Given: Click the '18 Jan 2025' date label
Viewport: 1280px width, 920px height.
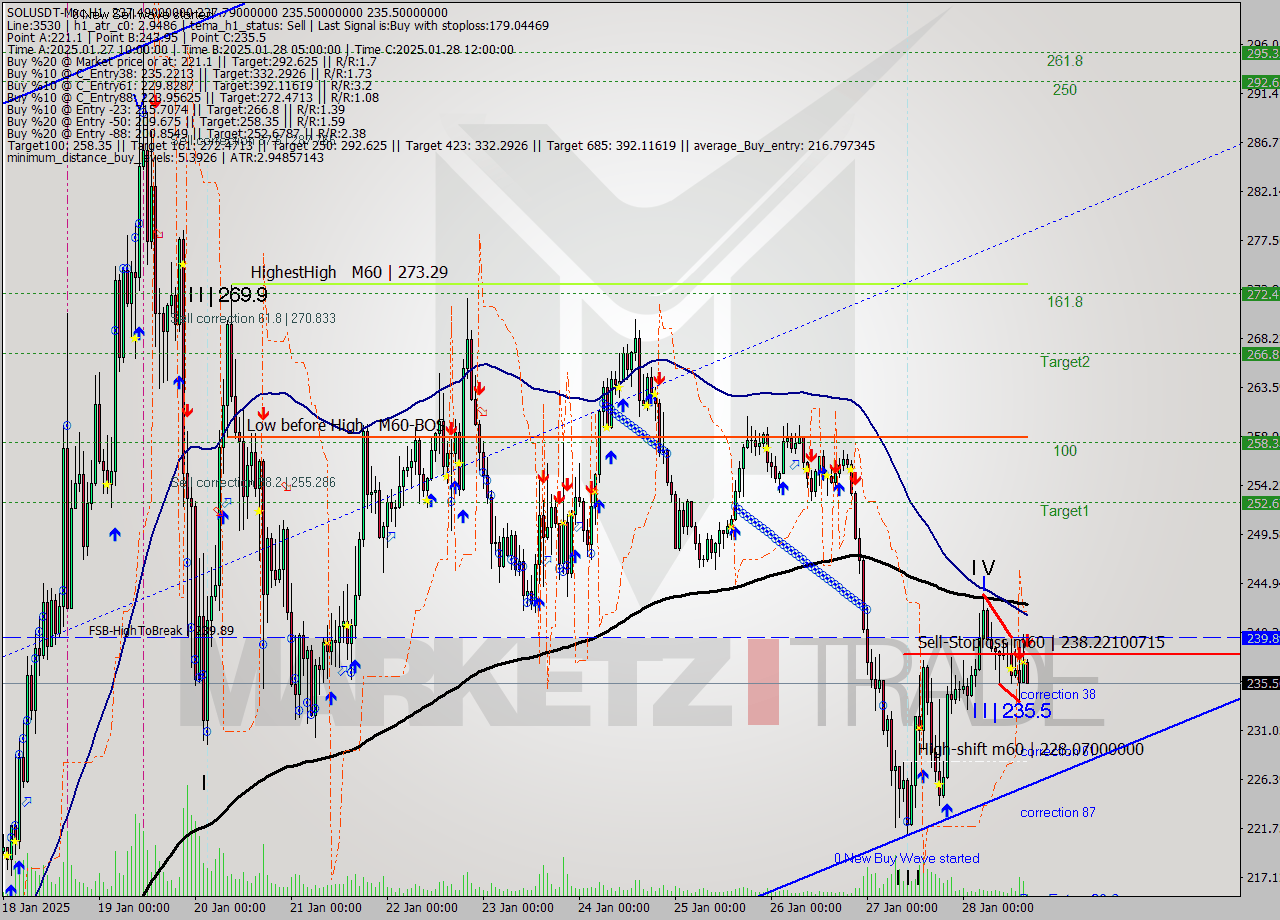Looking at the screenshot, I should (34, 908).
